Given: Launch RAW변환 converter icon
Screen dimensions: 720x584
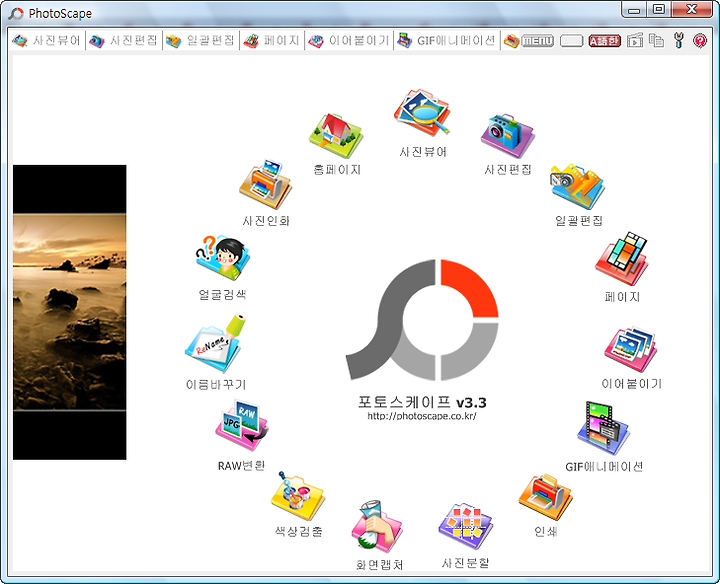Looking at the screenshot, I should click(x=242, y=426).
